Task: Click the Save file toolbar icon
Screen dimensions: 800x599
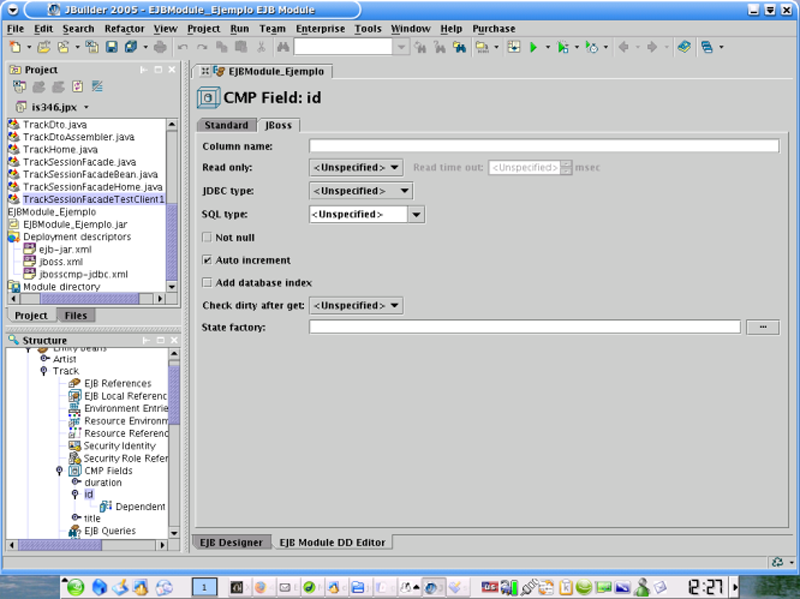Action: (111, 47)
